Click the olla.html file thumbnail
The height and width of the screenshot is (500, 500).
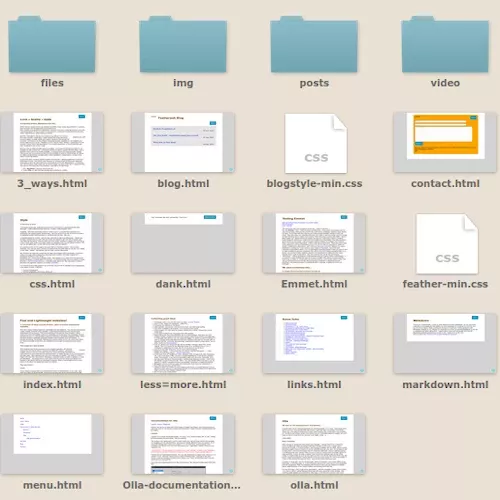[x=314, y=444]
